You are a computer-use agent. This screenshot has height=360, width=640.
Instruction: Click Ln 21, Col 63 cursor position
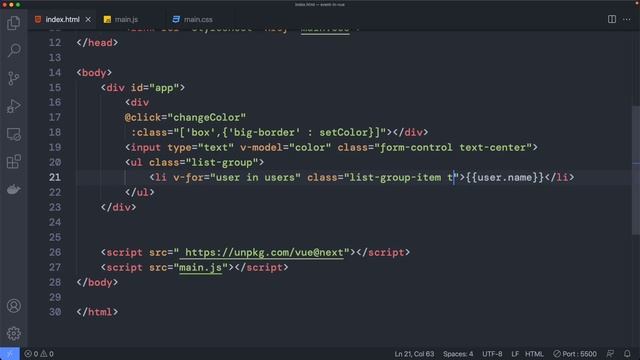414,354
